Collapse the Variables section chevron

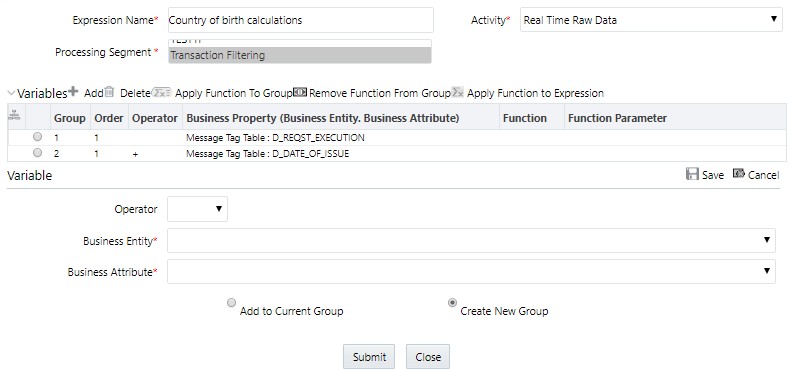tap(11, 94)
